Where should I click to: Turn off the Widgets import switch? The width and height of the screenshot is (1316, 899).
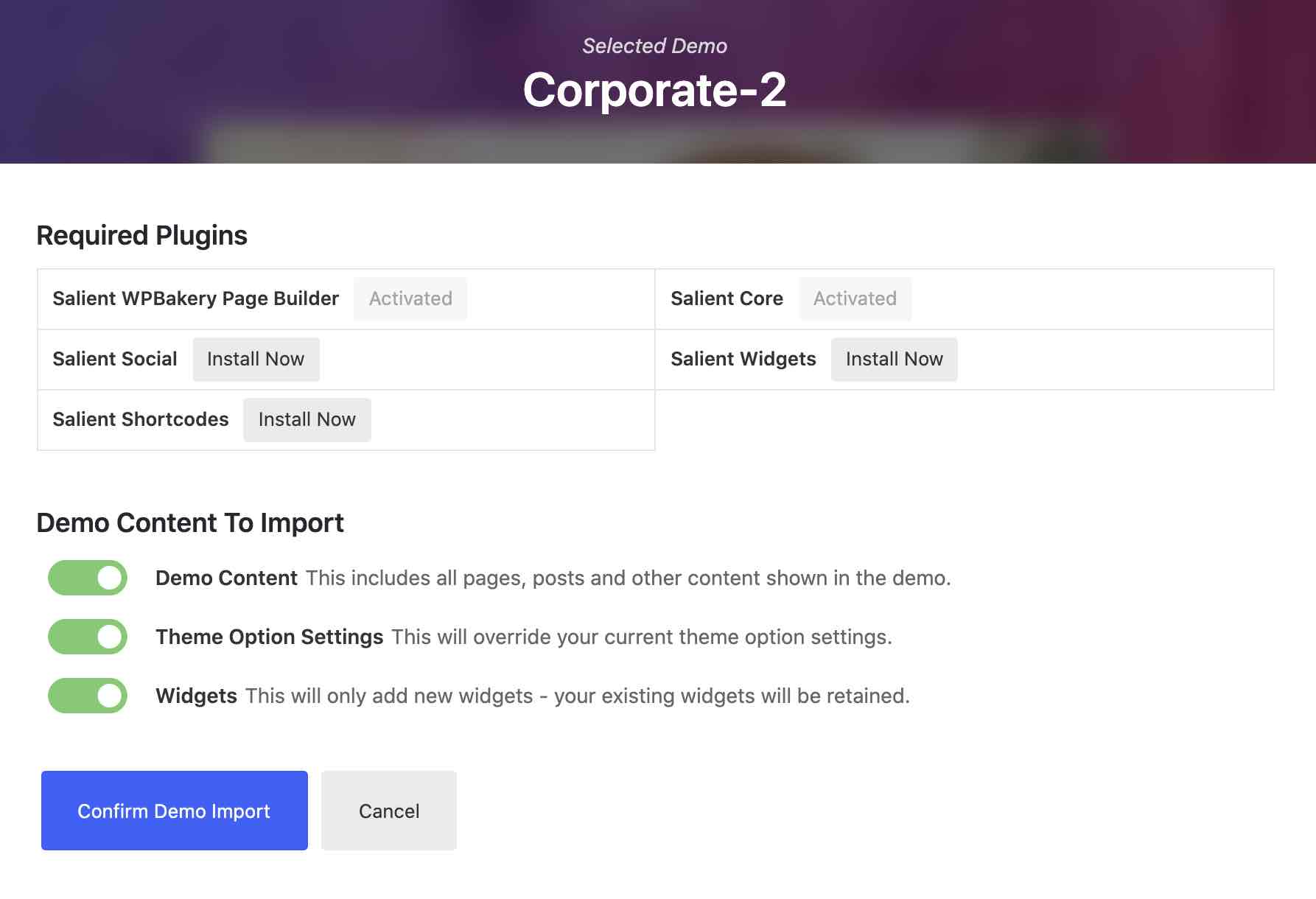(88, 696)
